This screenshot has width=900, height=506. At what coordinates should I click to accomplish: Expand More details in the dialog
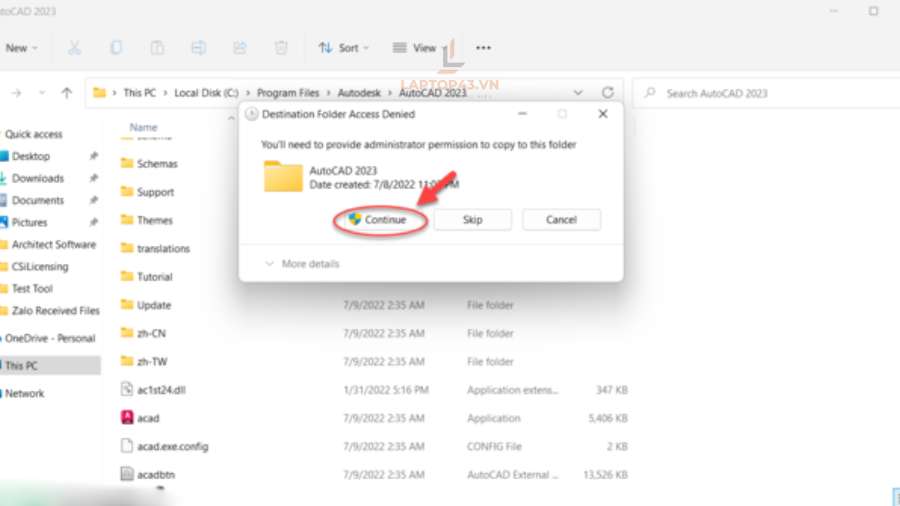point(302,264)
